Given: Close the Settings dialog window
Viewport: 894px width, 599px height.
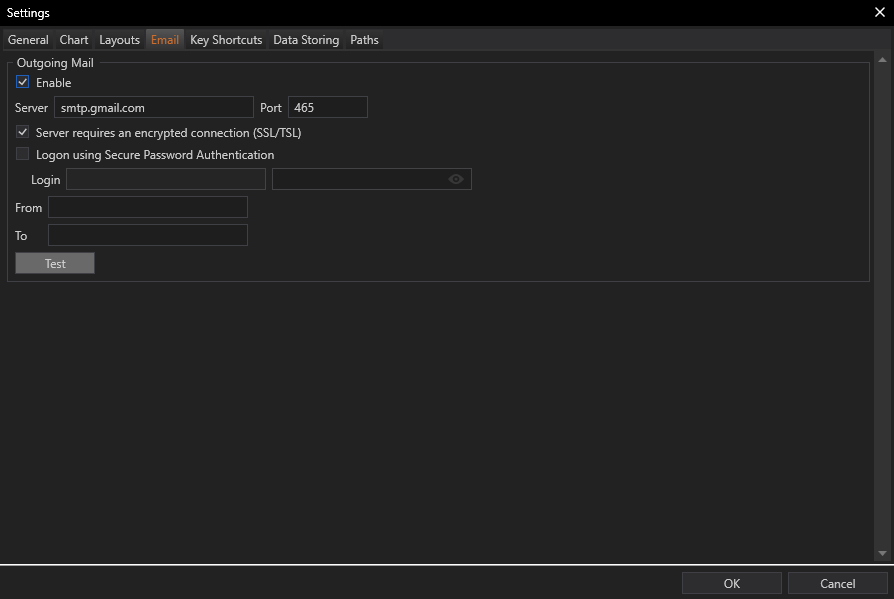Looking at the screenshot, I should pos(879,12).
